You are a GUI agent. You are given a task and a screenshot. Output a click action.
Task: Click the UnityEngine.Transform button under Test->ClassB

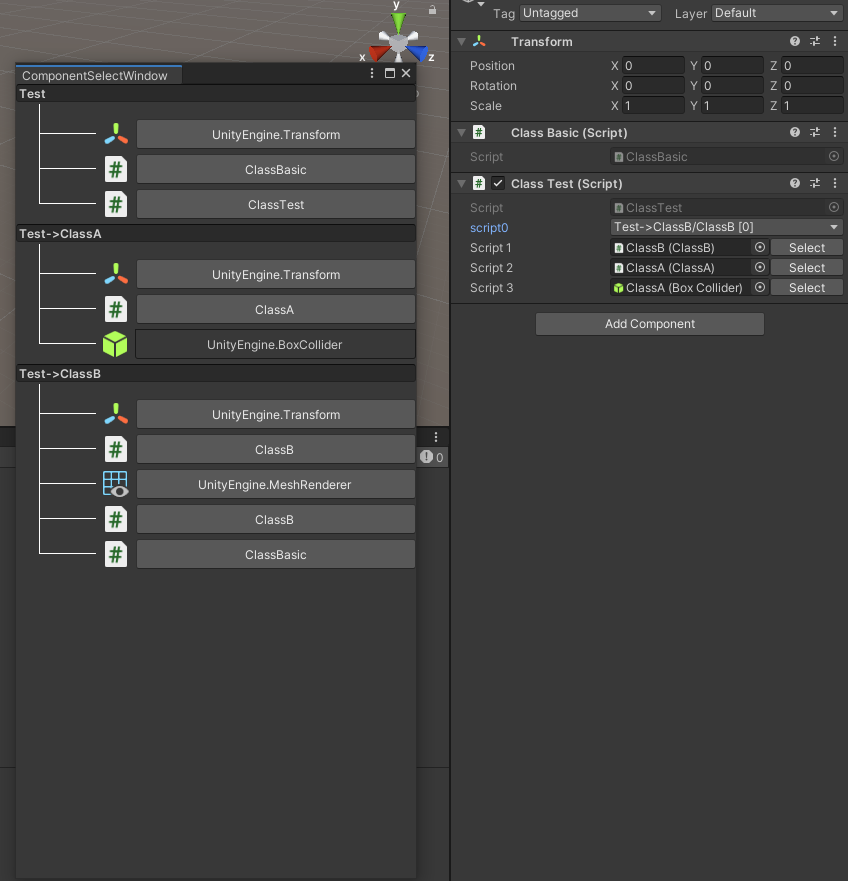(276, 414)
